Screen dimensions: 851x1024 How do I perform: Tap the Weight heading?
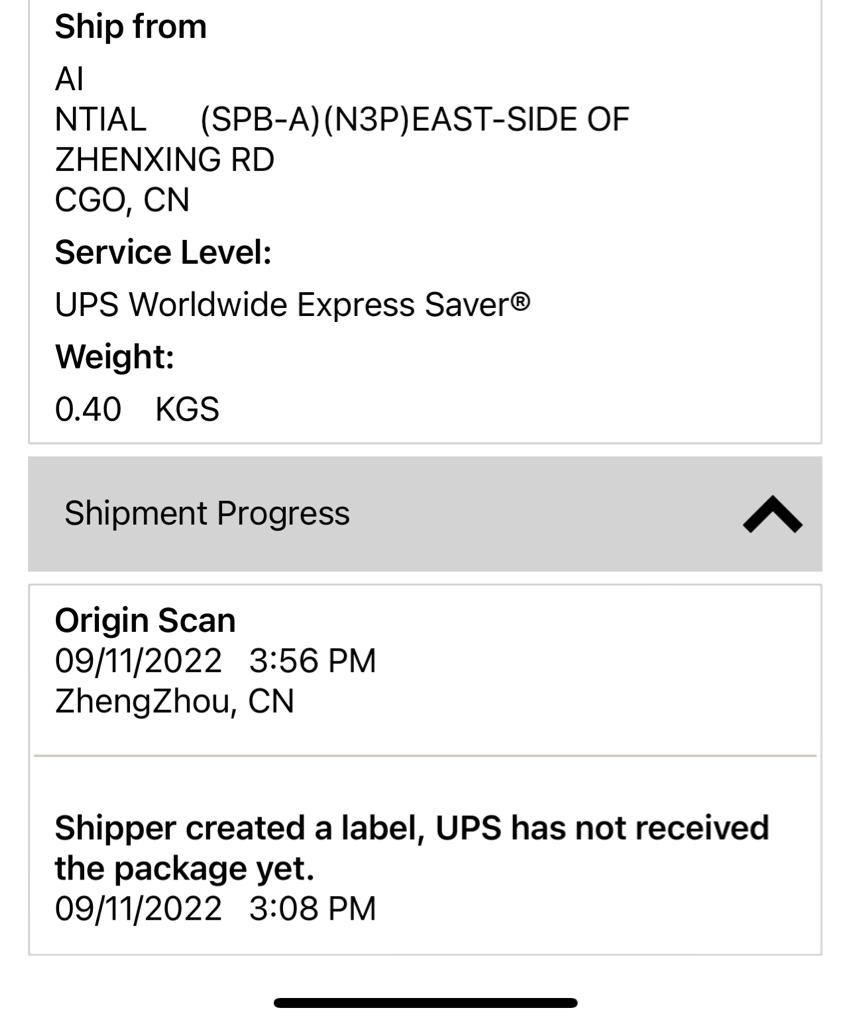click(114, 356)
